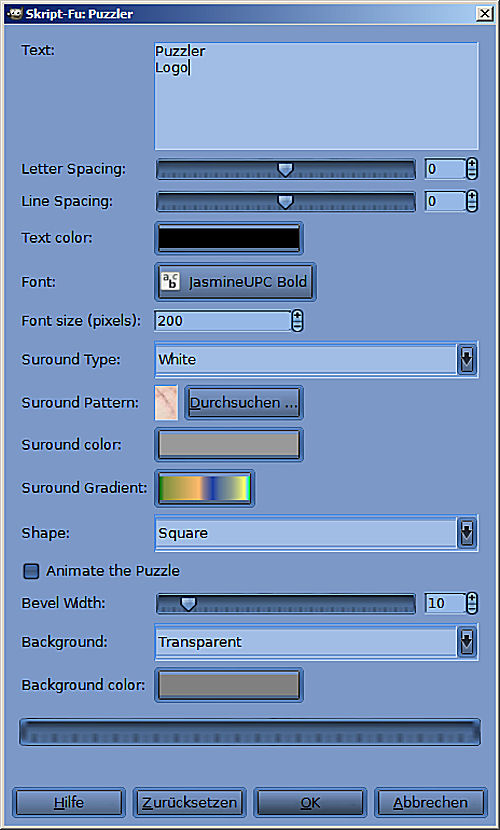Click the Font size spinner arrows
Image resolution: width=500 pixels, height=830 pixels.
tap(297, 321)
